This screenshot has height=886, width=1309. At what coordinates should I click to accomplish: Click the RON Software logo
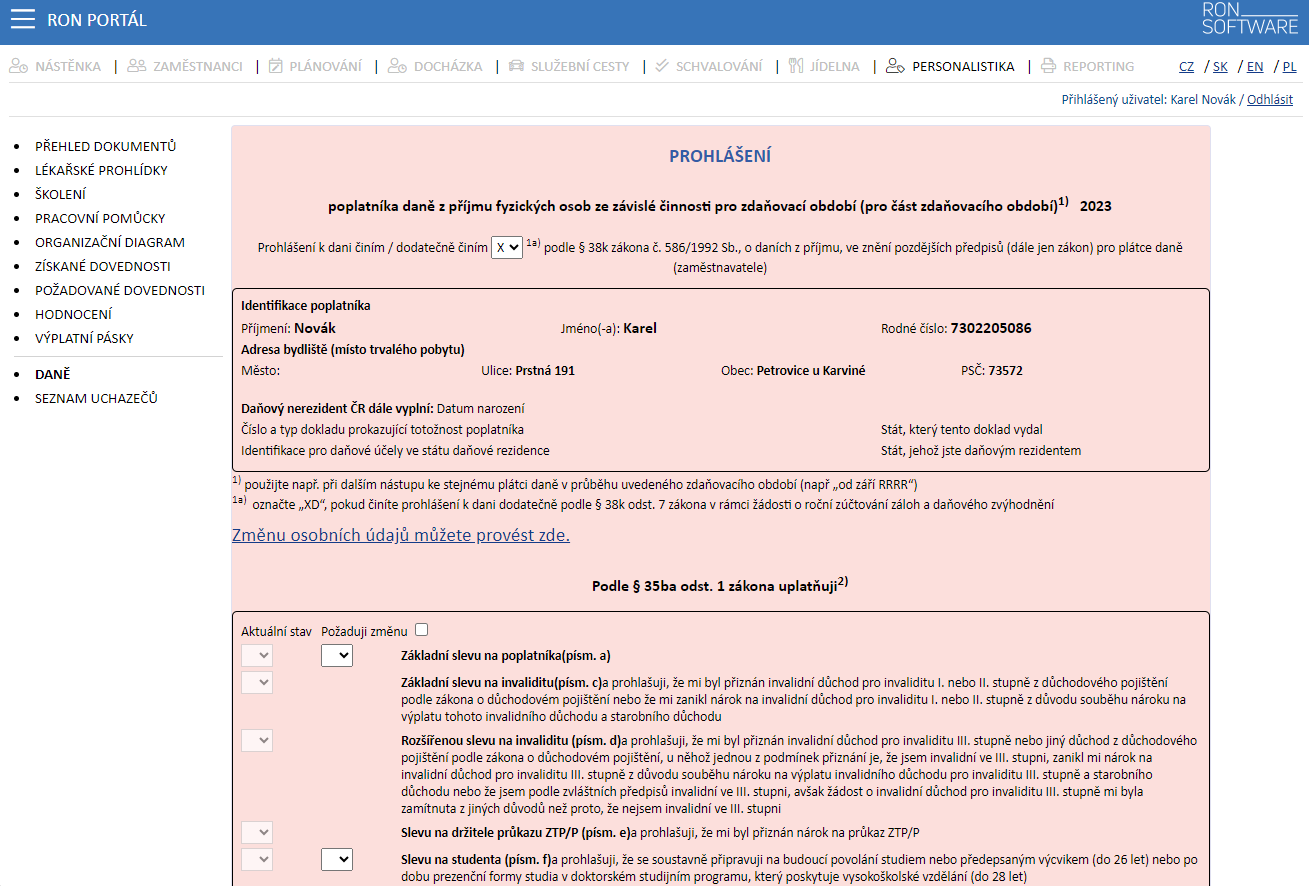(x=1250, y=18)
